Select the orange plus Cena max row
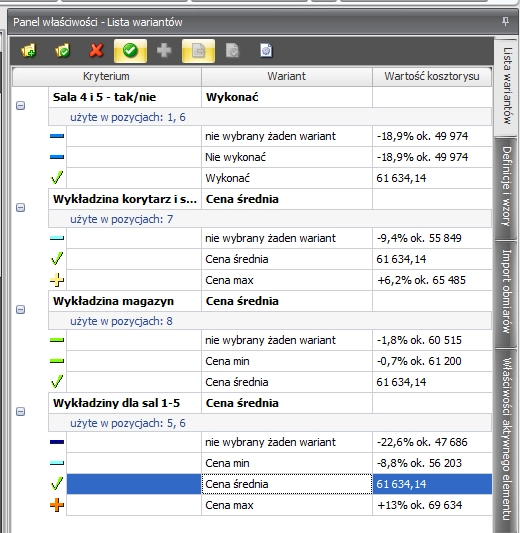This screenshot has width=520, height=533. point(270,505)
